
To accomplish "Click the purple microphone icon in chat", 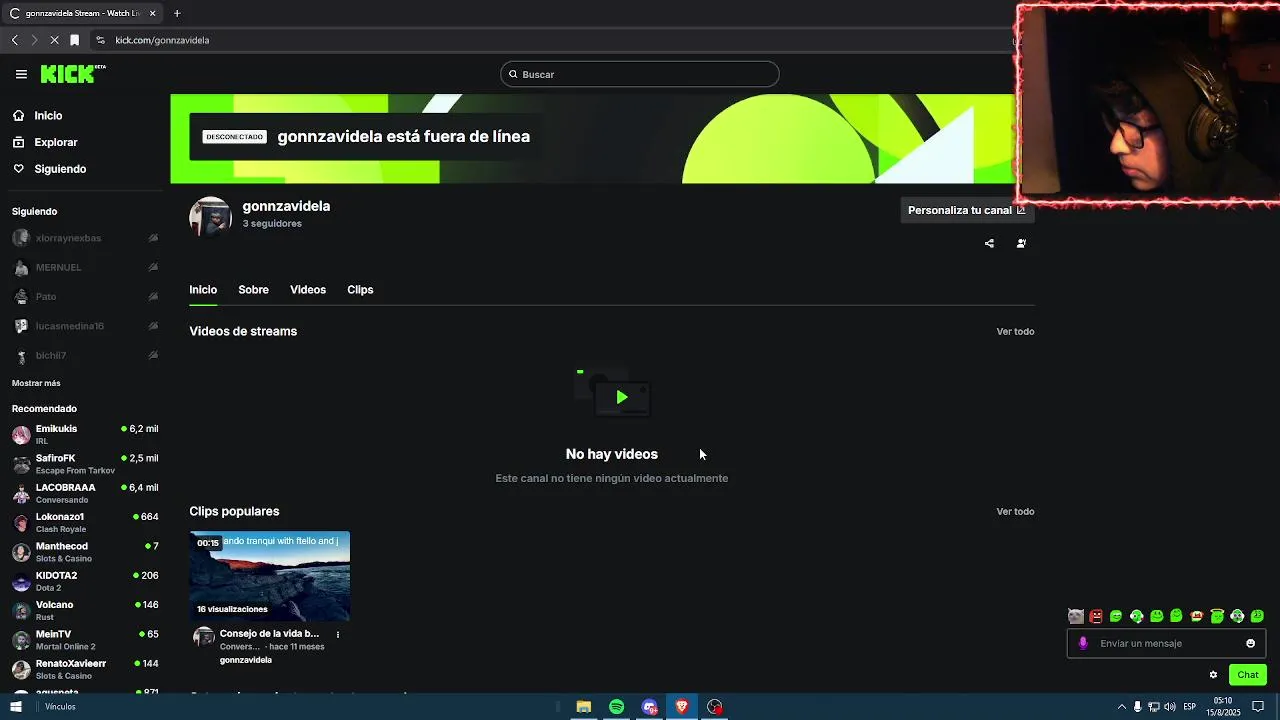I will click(1083, 643).
